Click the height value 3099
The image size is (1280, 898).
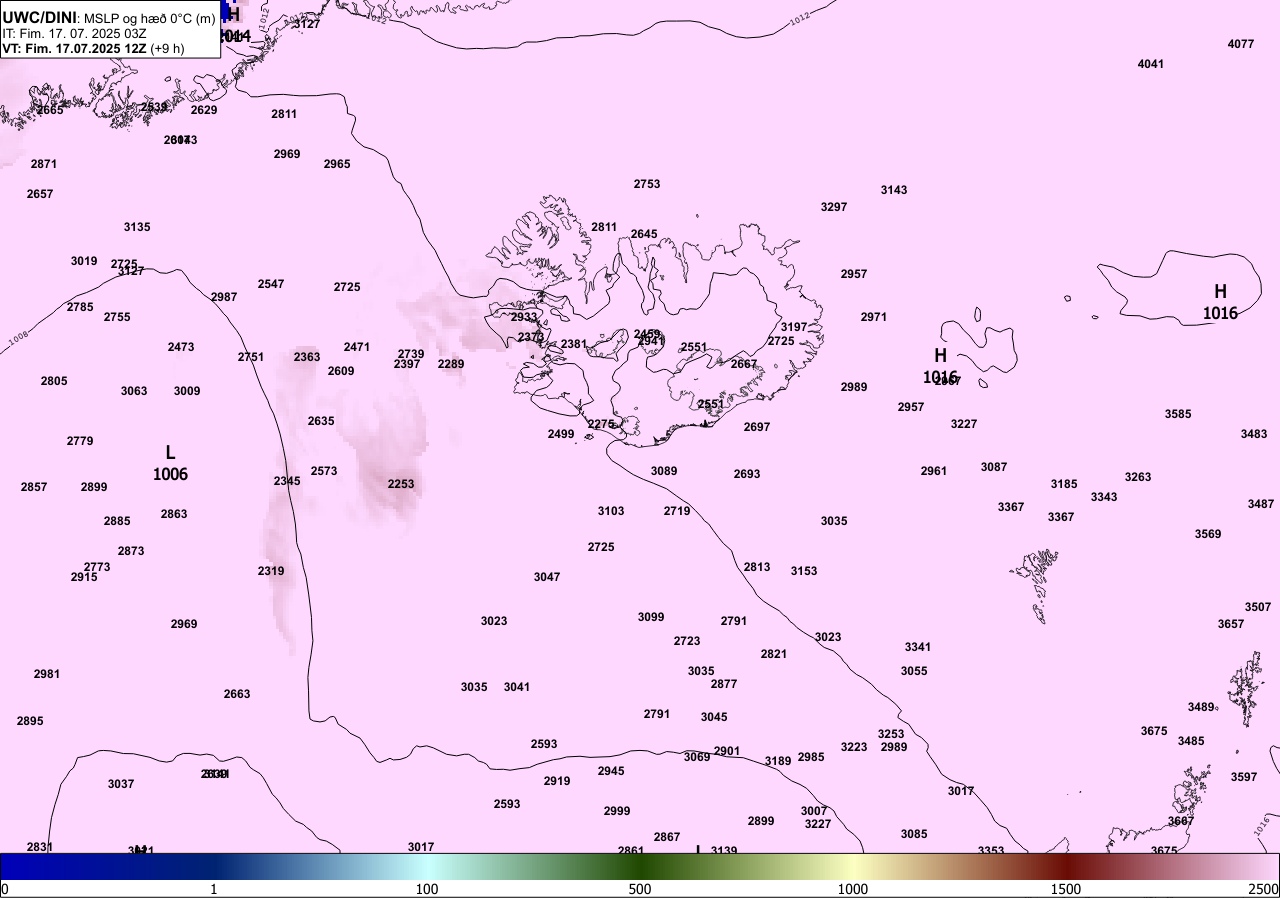[651, 617]
